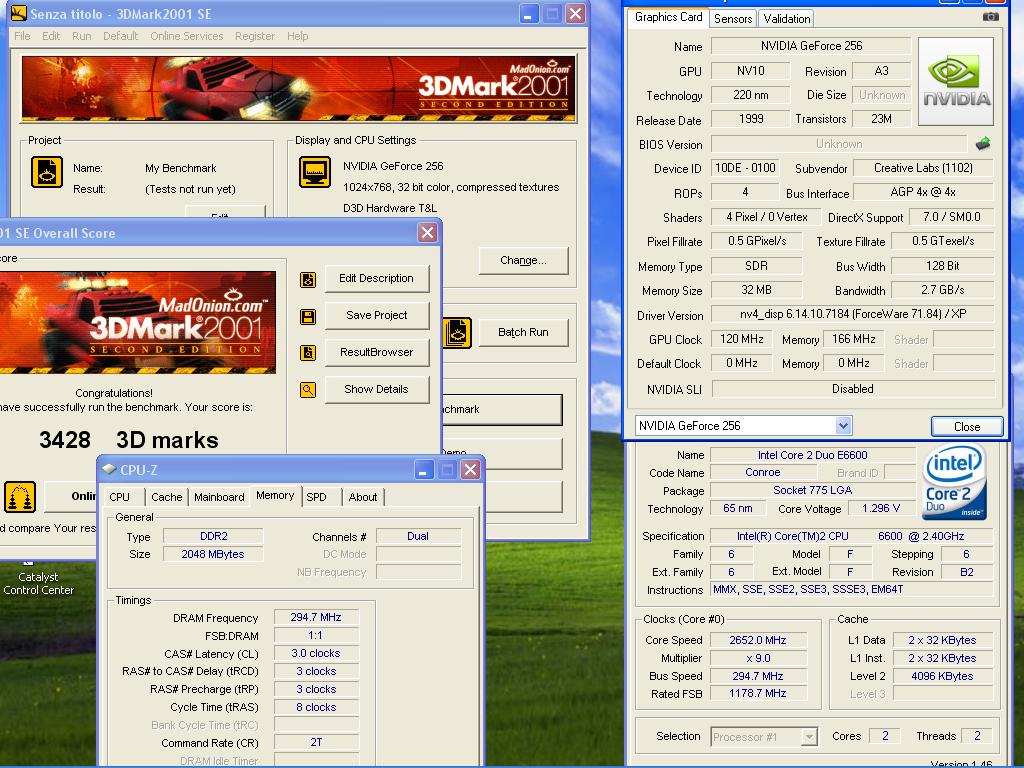Switch to the About tab in CPU-Z
This screenshot has width=1024, height=768.
(363, 497)
